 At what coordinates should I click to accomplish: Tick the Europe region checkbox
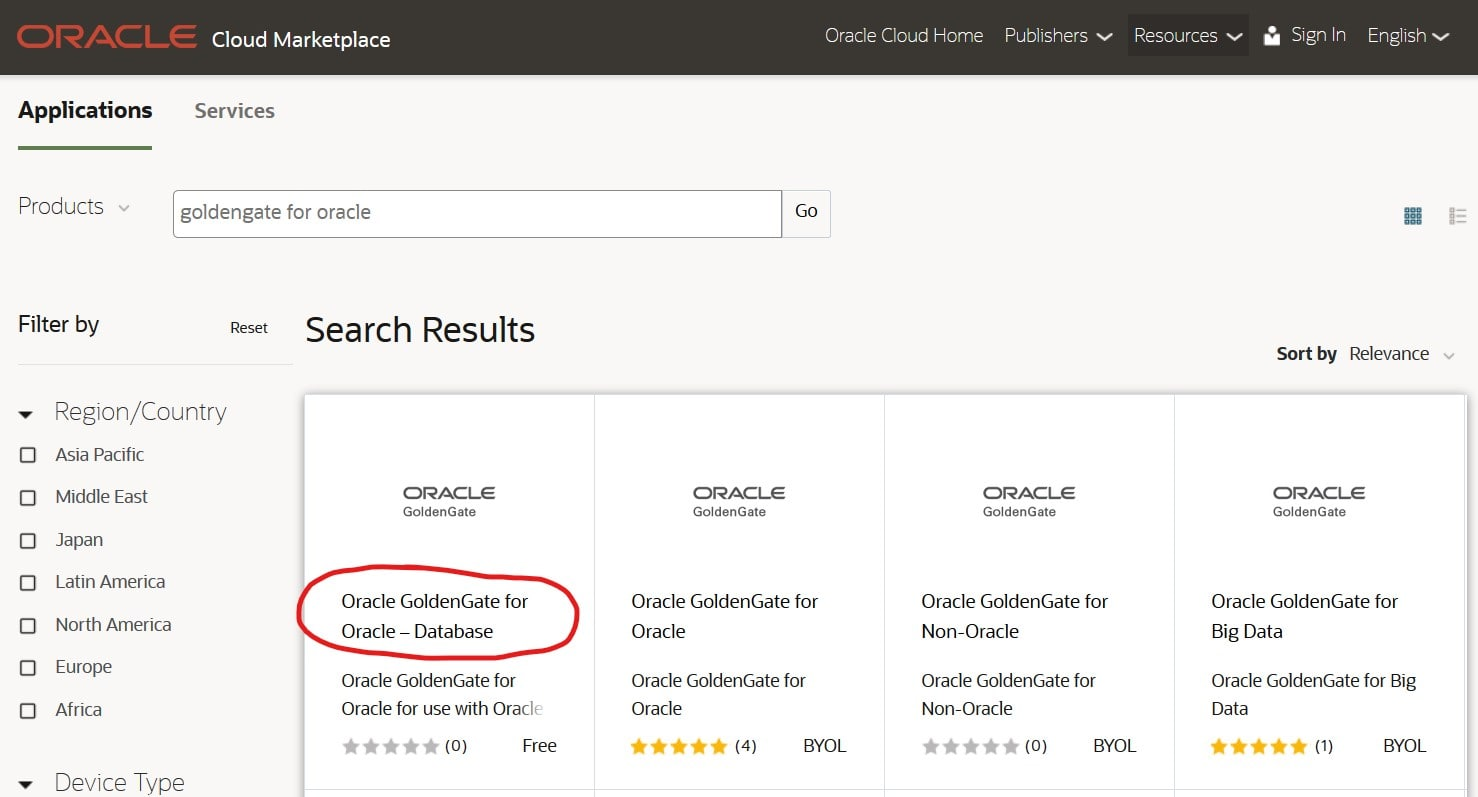coord(28,668)
